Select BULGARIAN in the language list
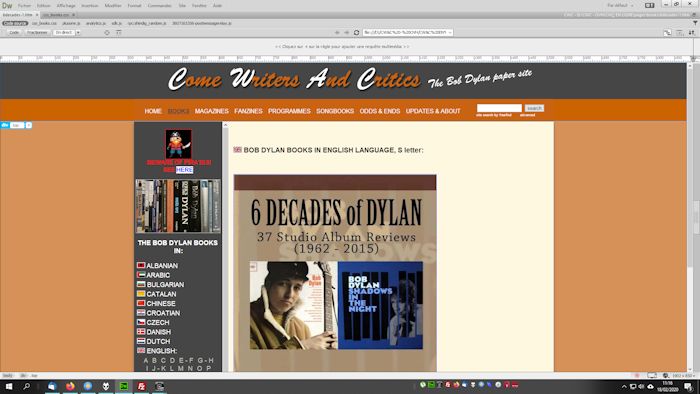Screen dimensions: 700x394 point(165,285)
